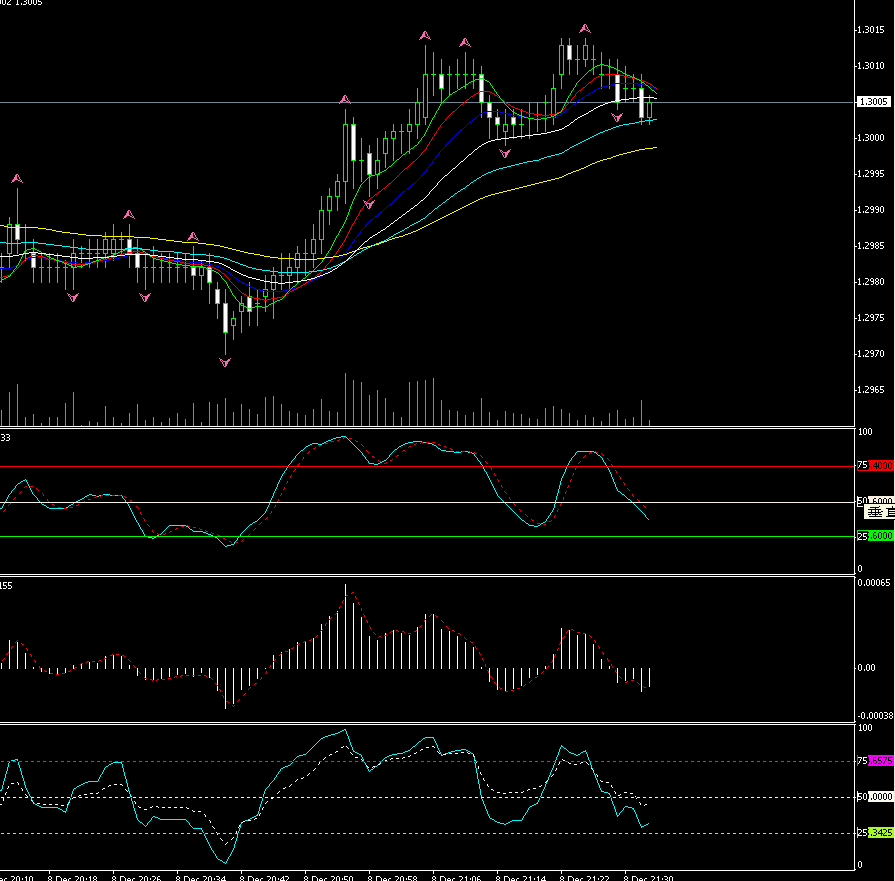Click the second-highest up fractal arrow near 1.3012
This screenshot has height=881, width=895.
coord(425,36)
